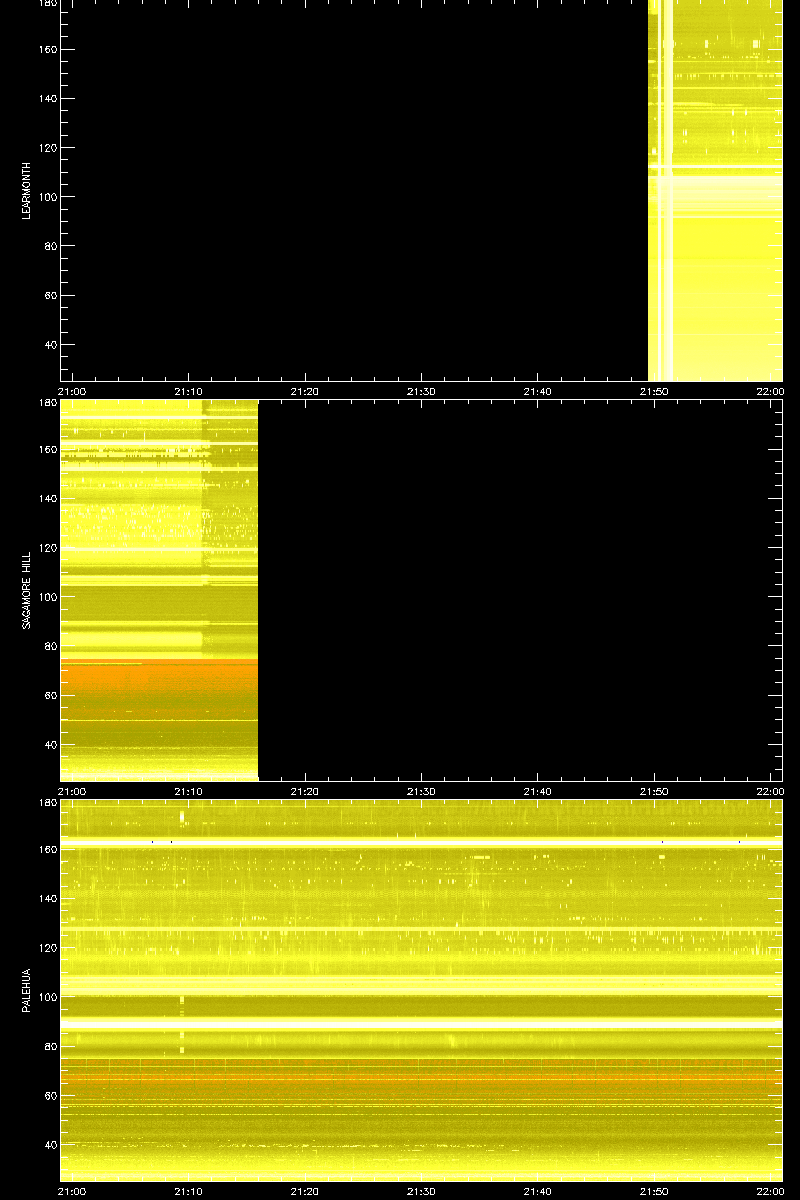This screenshot has width=800, height=1200.
Task: Click 21:40 under the Learmonth panel
Action: pyautogui.click(x=538, y=392)
